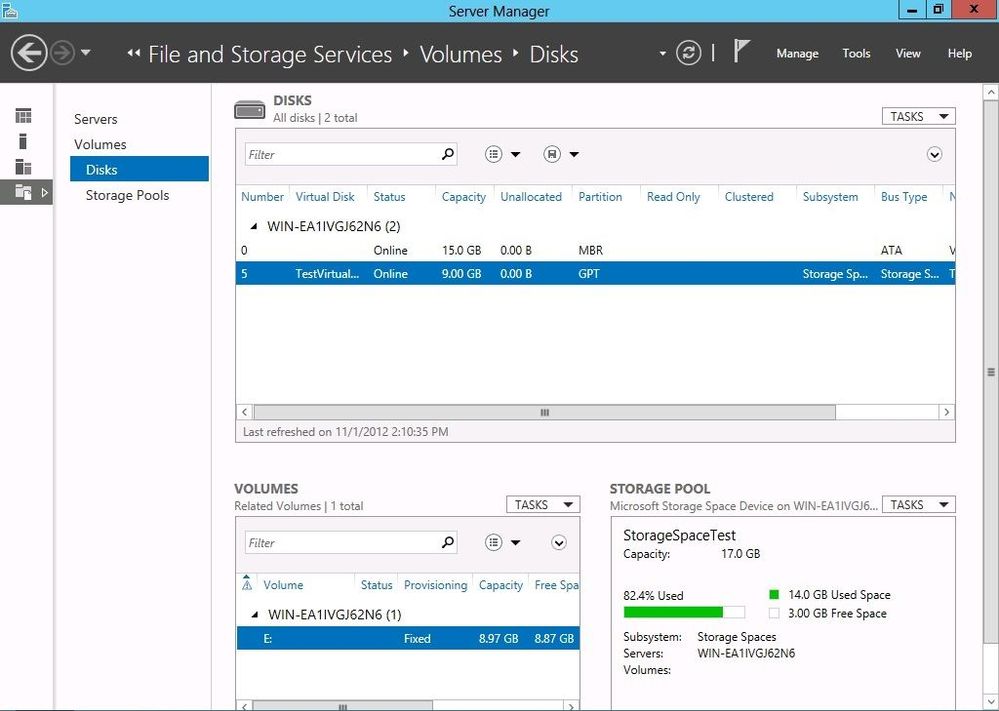Click the notifications flag icon
999x711 pixels.
point(740,52)
